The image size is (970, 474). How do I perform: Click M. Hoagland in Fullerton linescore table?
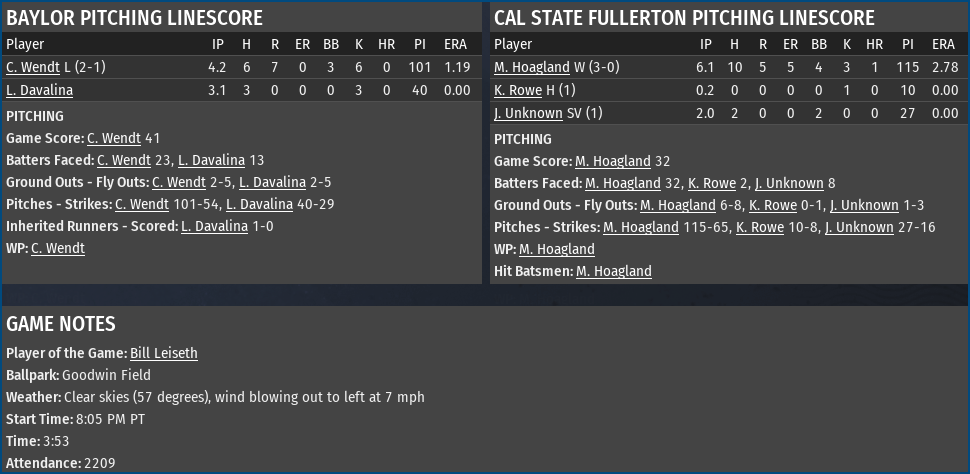(531, 67)
